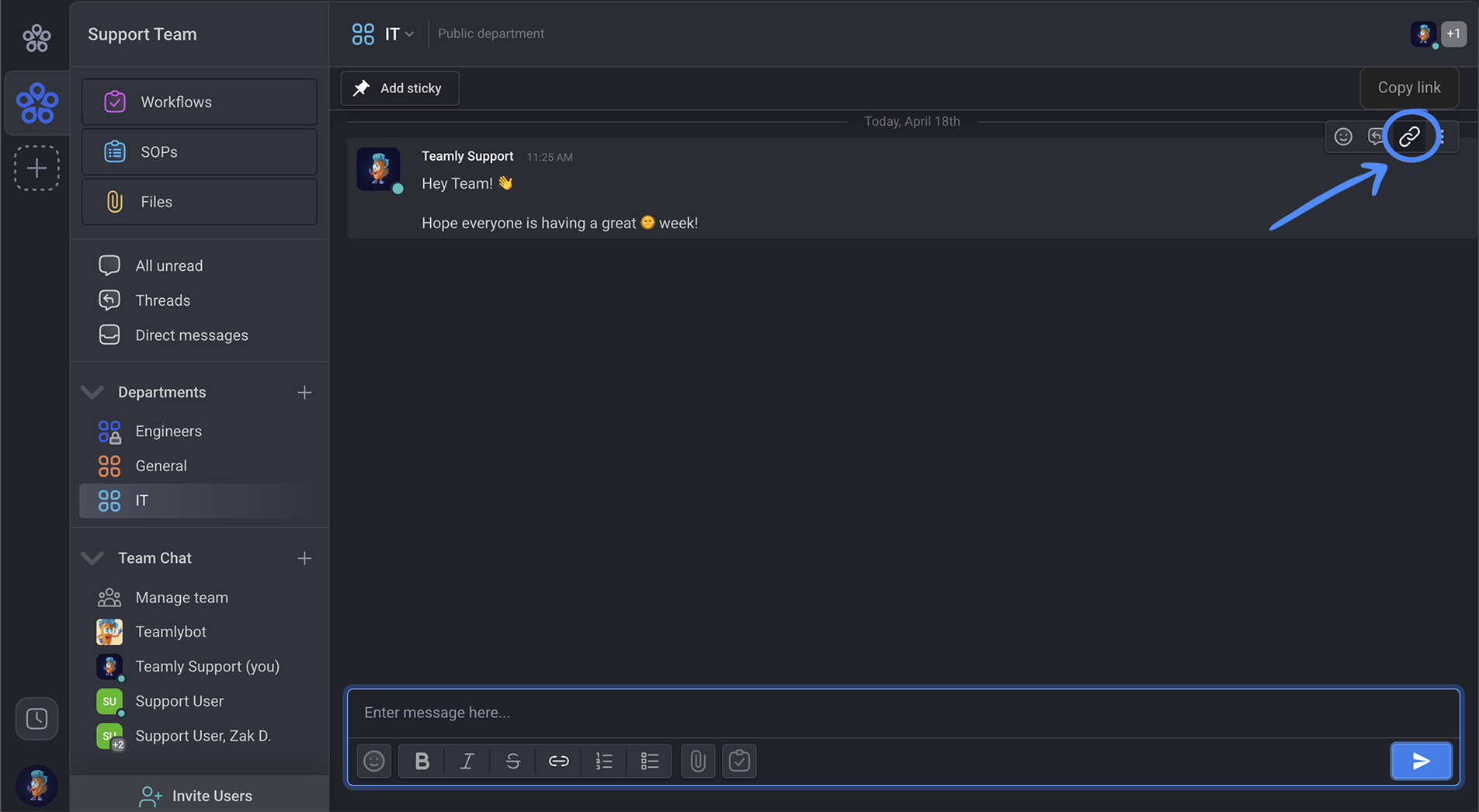This screenshot has width=1479, height=812.
Task: Open Files
Action: (200, 202)
